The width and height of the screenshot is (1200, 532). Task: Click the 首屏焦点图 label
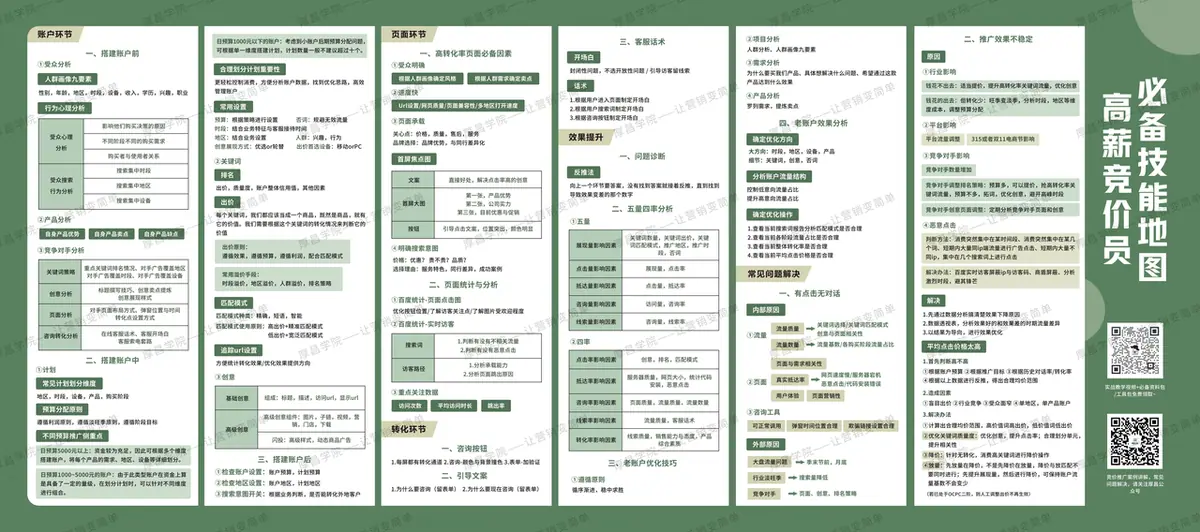point(416,158)
